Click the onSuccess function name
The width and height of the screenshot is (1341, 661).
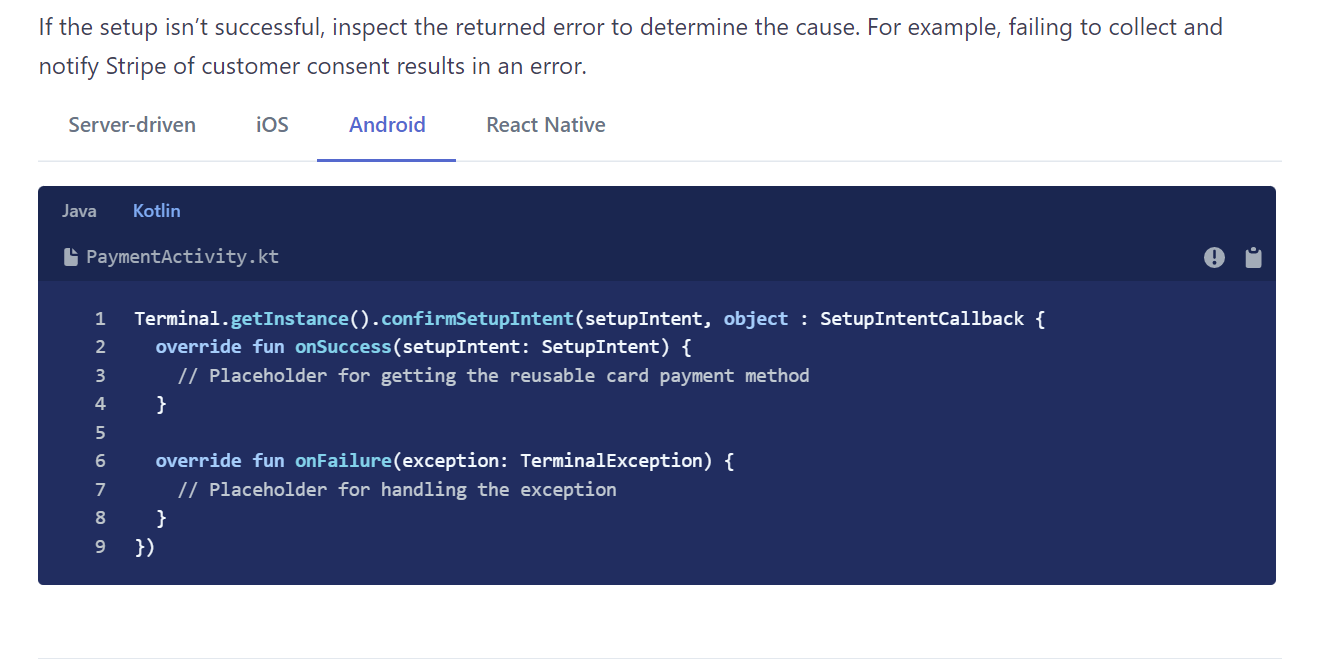(343, 346)
